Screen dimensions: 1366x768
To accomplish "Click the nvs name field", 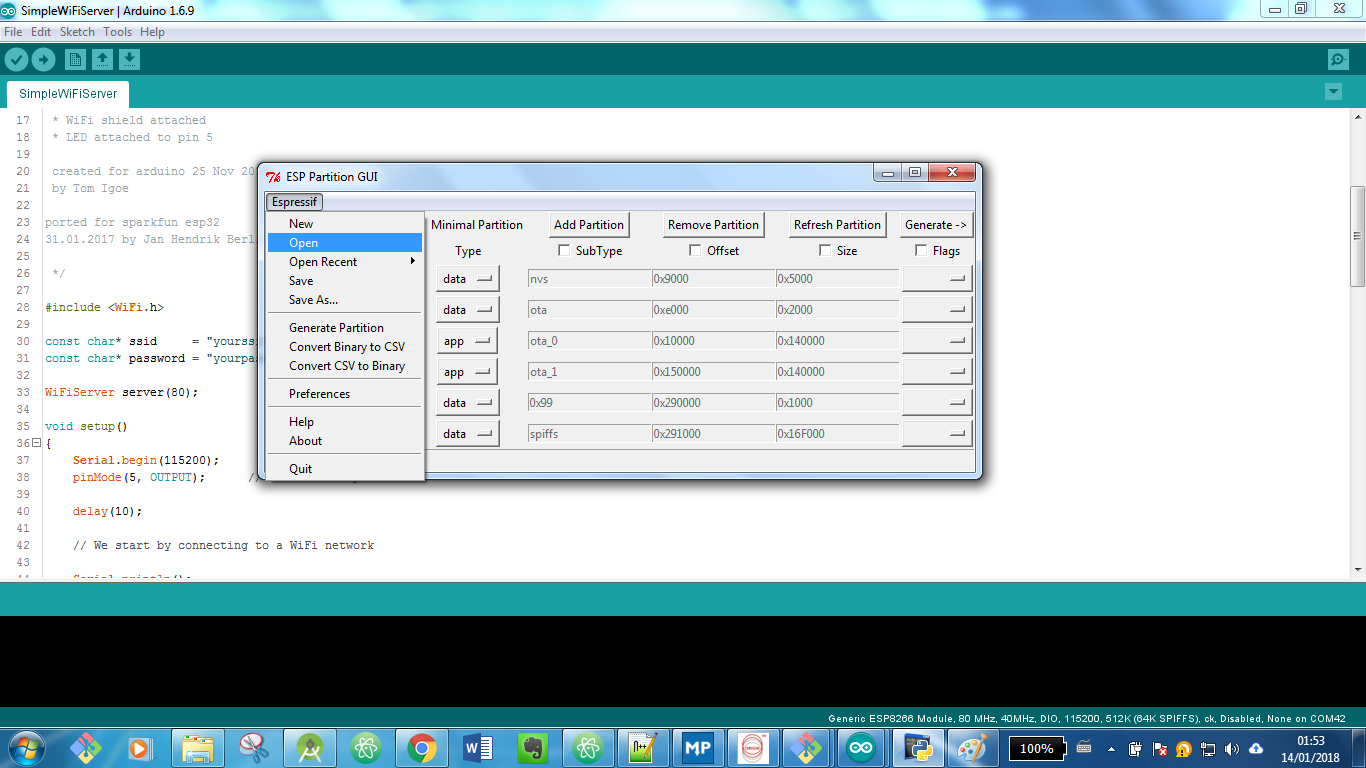I will point(589,279).
